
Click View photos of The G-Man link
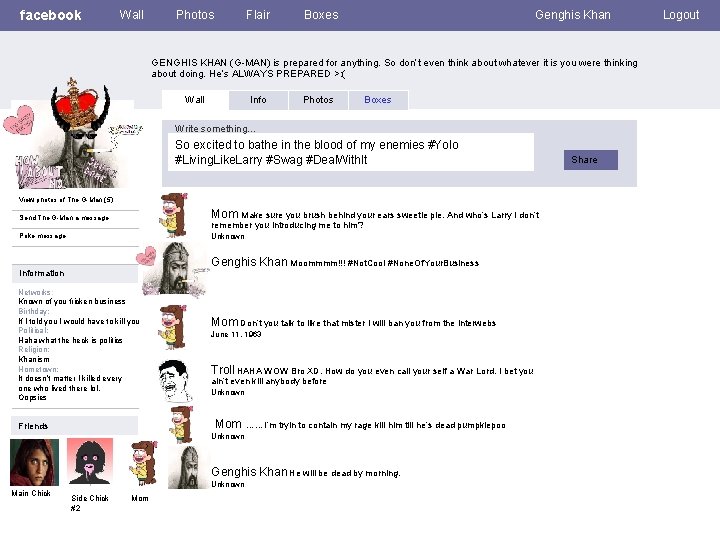point(66,200)
